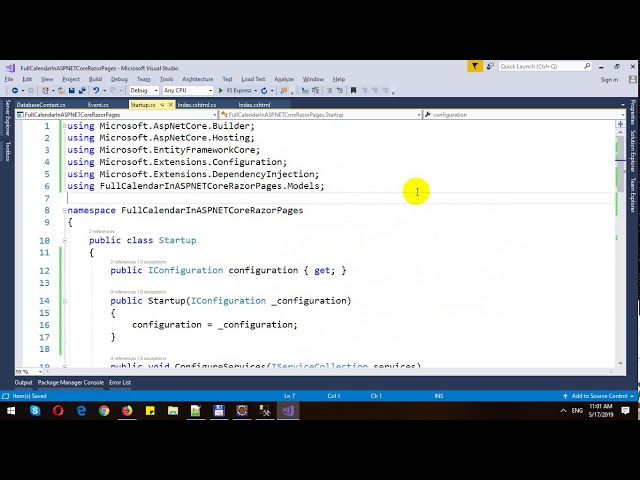
Task: Open Opera browser from the taskbar
Action: [58, 411]
